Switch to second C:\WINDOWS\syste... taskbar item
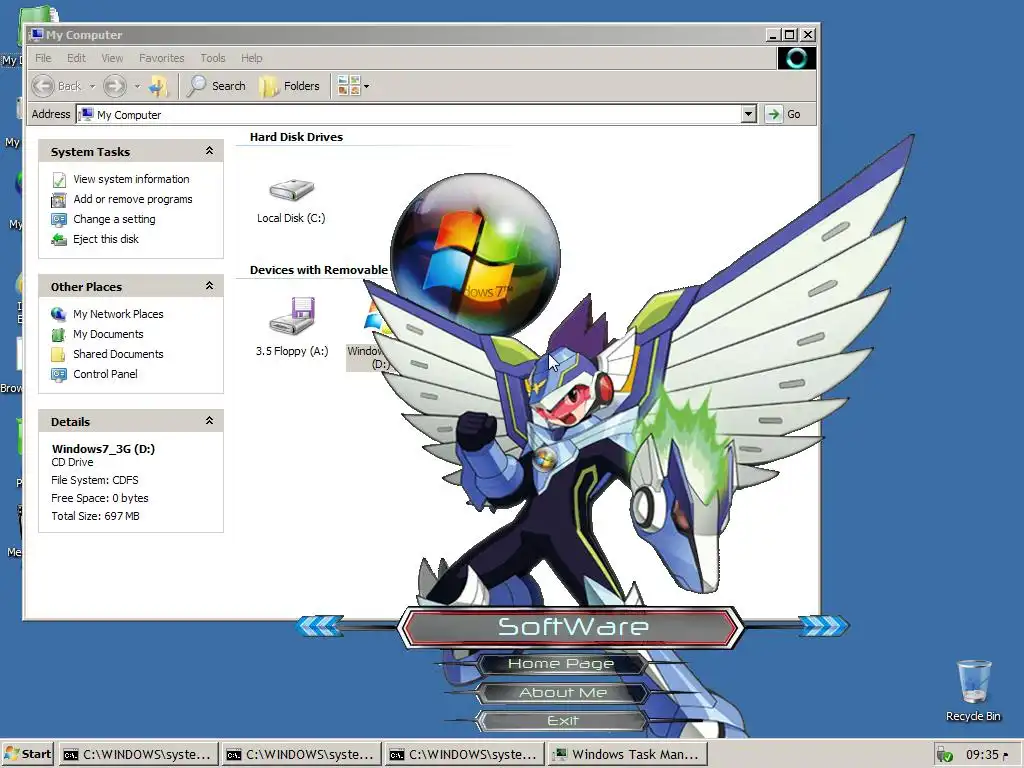Screen dimensions: 1024x768 point(301,754)
